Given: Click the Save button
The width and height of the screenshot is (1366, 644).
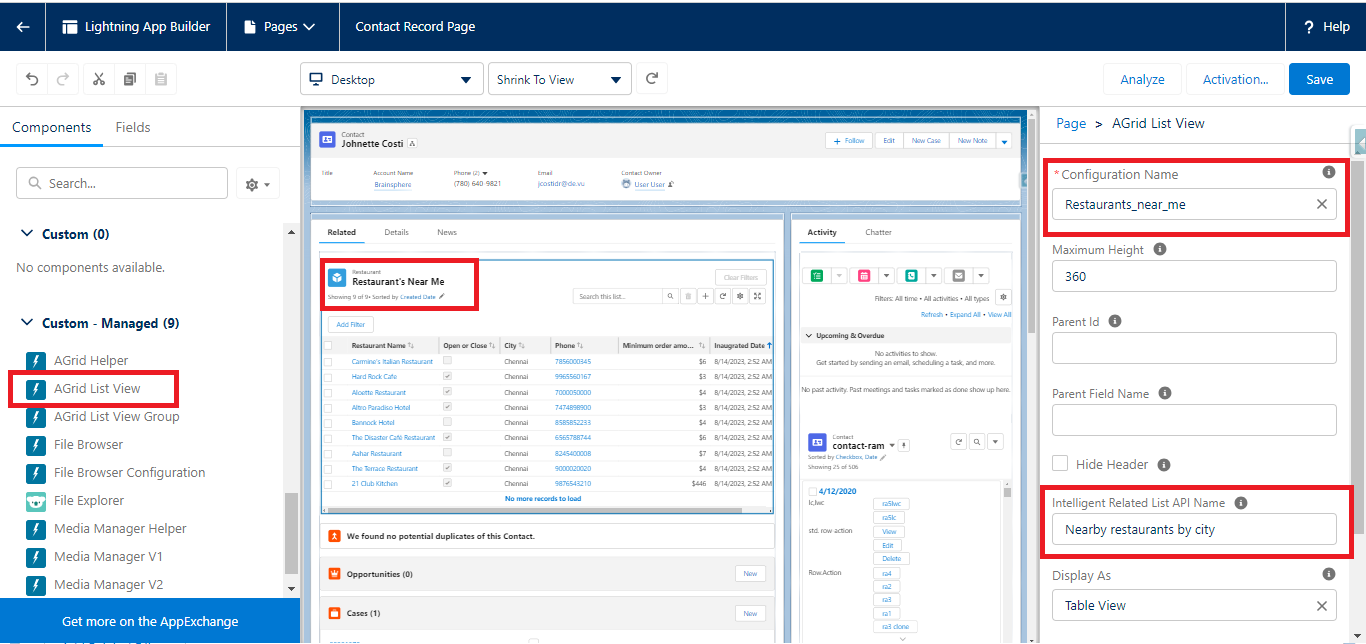Looking at the screenshot, I should [x=1319, y=79].
